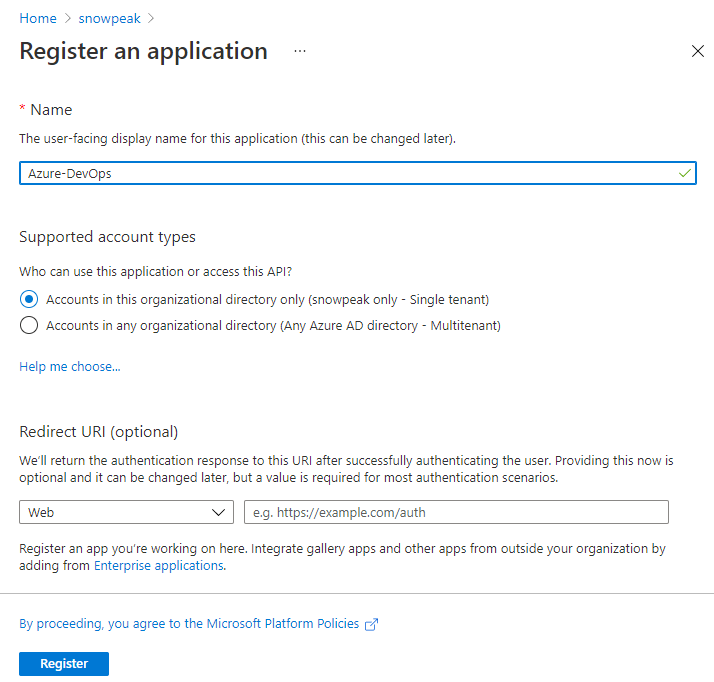Viewport: 714px width, 682px height.
Task: Click the external link icon after Platform Policies
Action: click(x=372, y=624)
